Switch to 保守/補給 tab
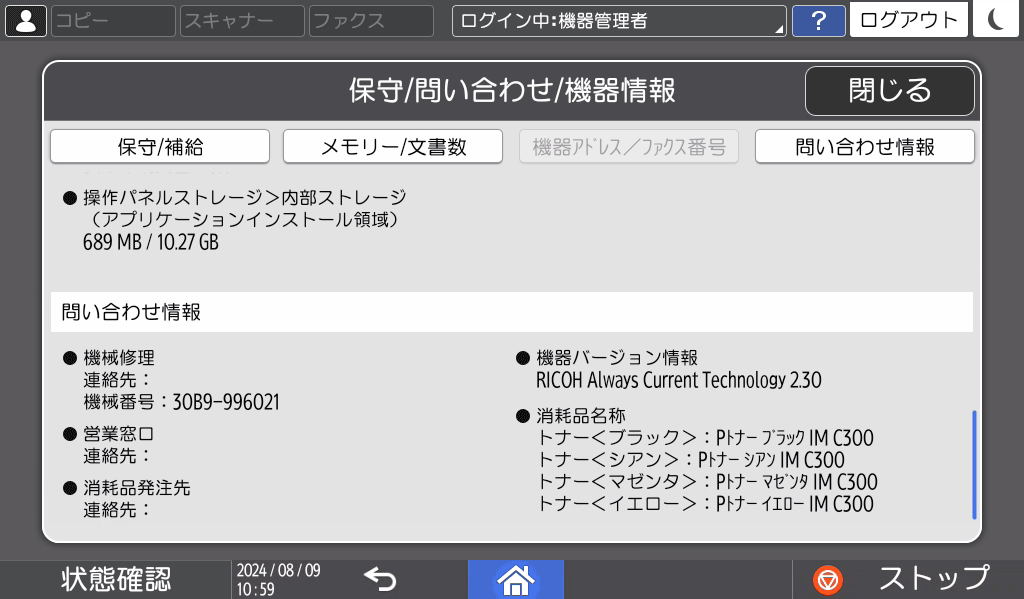The width and height of the screenshot is (1024, 599). click(160, 147)
